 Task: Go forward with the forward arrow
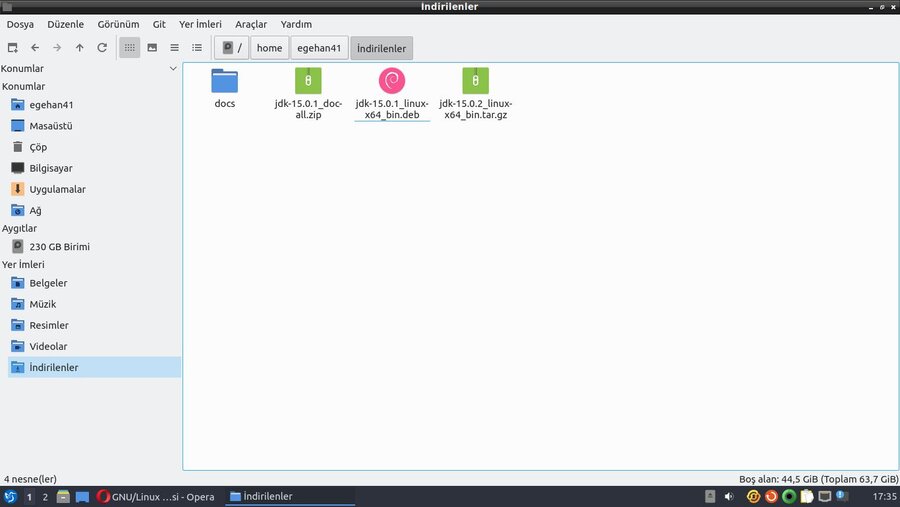pos(57,48)
